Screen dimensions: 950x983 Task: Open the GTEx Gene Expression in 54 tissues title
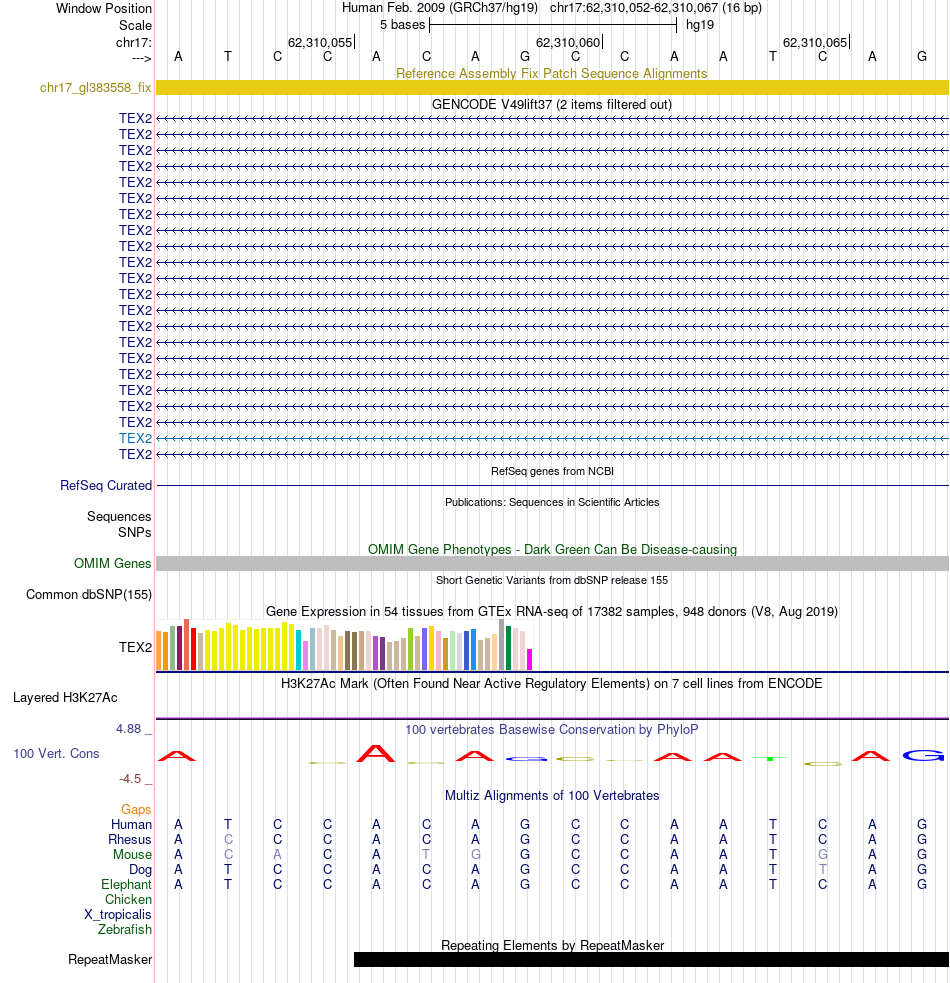(552, 611)
